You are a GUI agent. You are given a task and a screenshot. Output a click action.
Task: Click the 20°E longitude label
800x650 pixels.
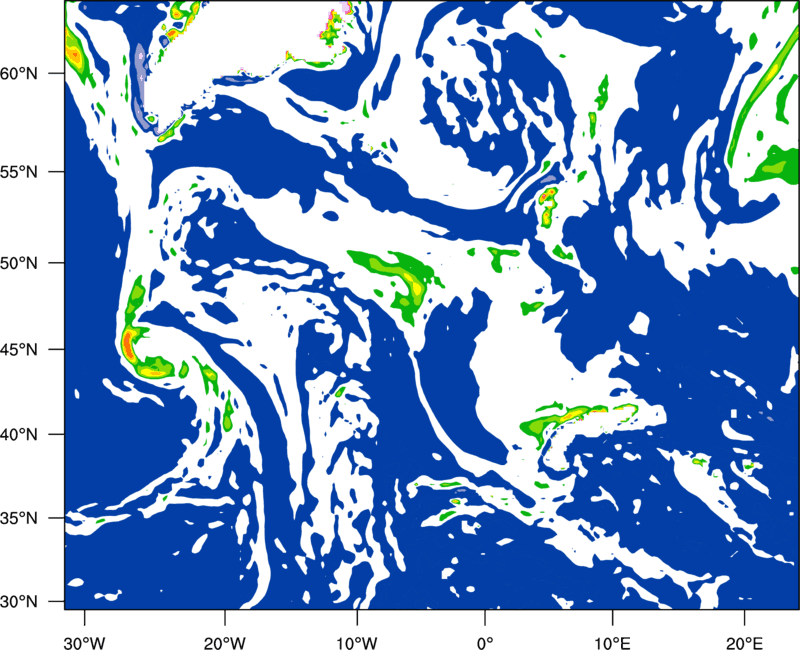coord(744,643)
